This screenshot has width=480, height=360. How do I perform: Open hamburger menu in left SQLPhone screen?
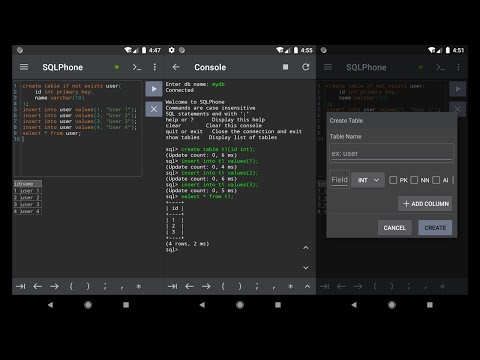pos(24,67)
